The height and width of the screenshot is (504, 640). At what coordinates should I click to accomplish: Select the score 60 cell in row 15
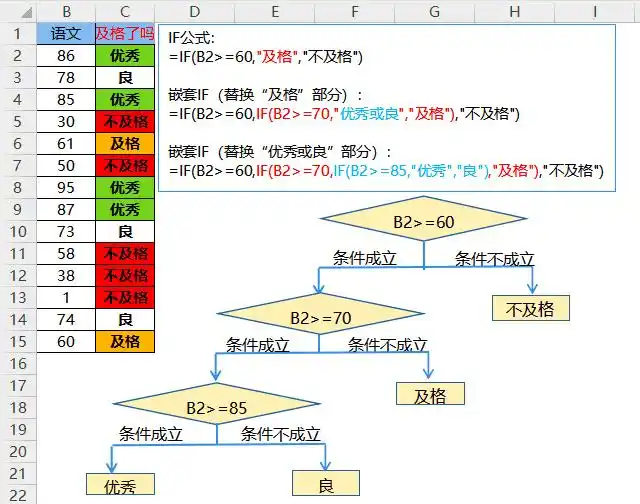tap(66, 342)
